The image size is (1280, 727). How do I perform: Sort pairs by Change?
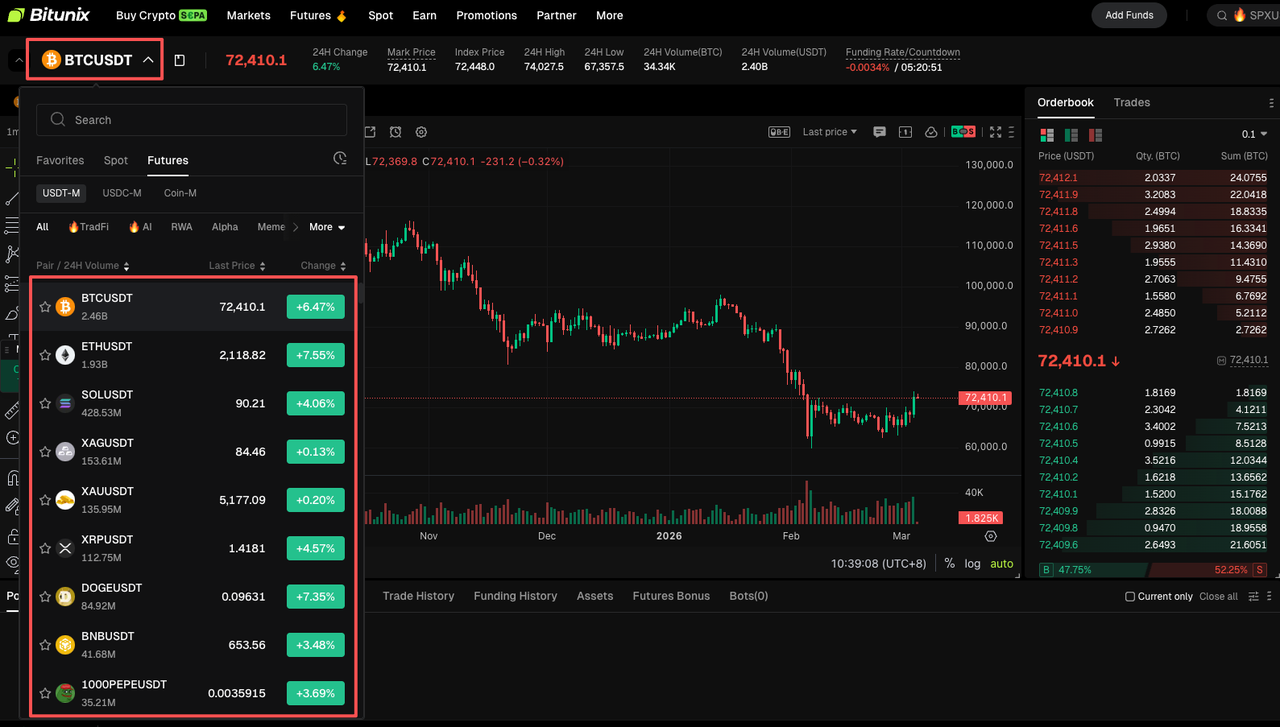pyautogui.click(x=323, y=266)
